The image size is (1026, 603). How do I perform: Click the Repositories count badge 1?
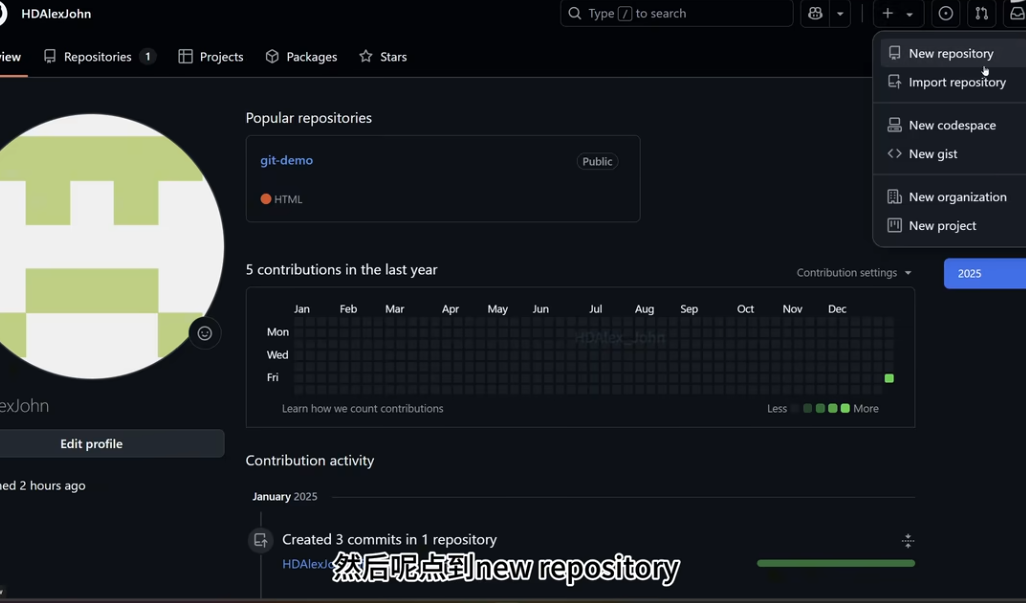[x=148, y=57]
